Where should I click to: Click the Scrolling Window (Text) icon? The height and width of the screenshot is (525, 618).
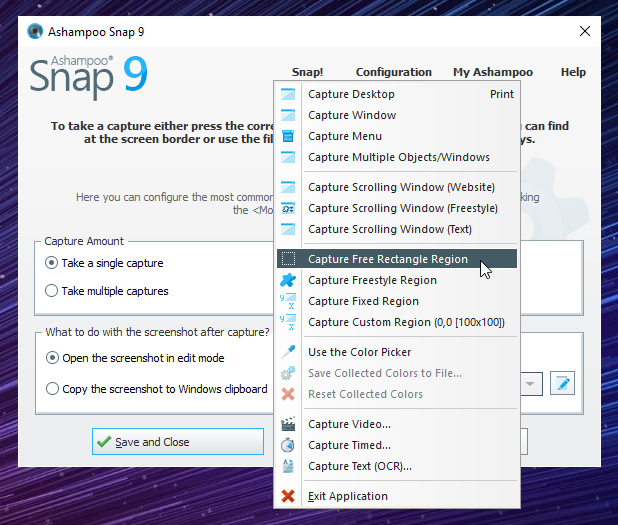click(x=288, y=229)
